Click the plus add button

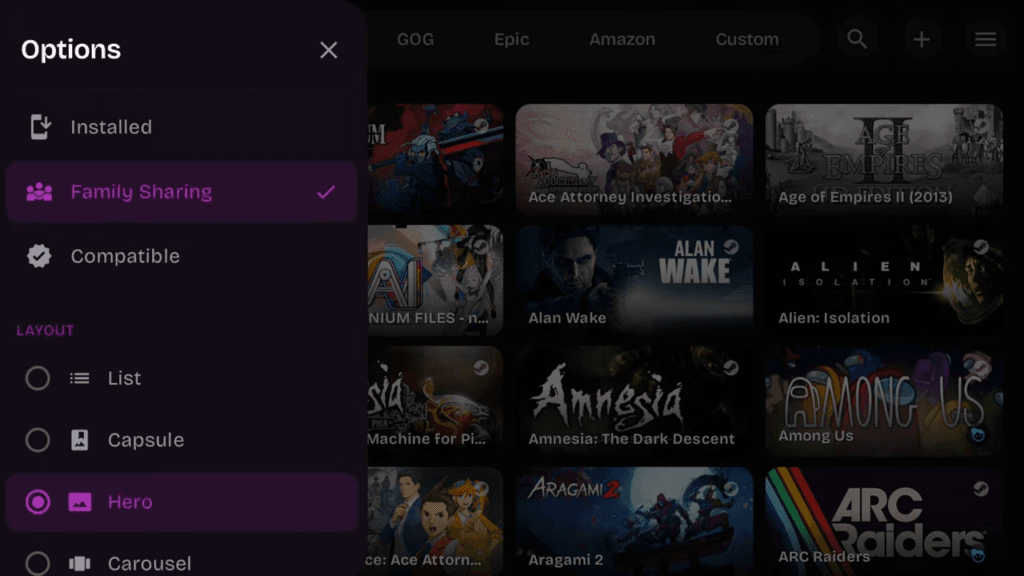pos(921,39)
